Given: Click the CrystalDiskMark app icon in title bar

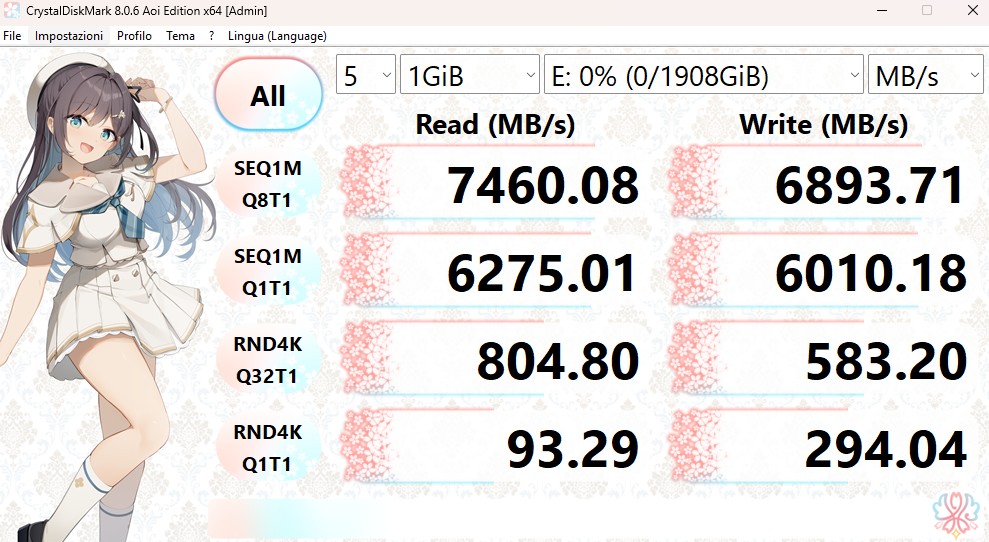Looking at the screenshot, I should point(12,10).
